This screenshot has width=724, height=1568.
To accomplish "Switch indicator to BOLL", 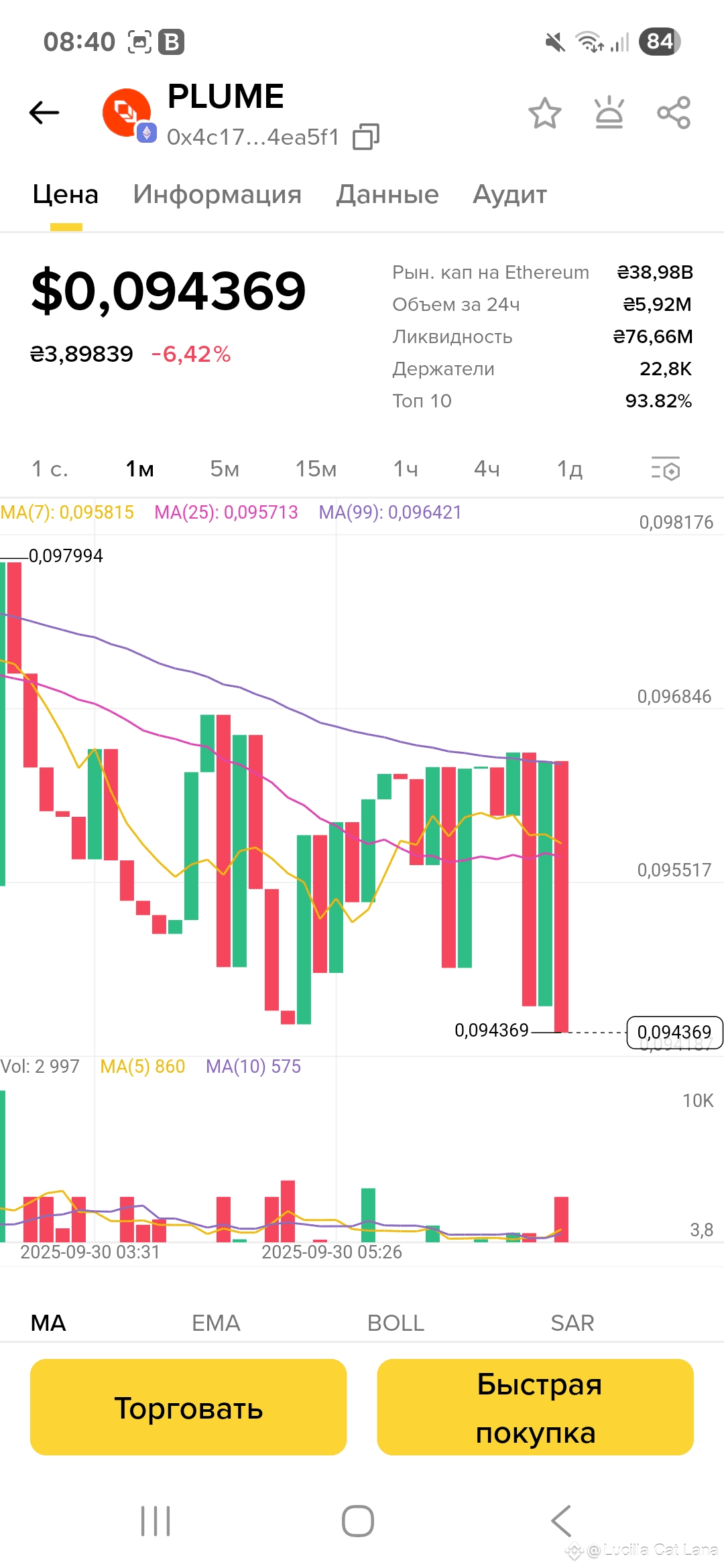I will [396, 1323].
